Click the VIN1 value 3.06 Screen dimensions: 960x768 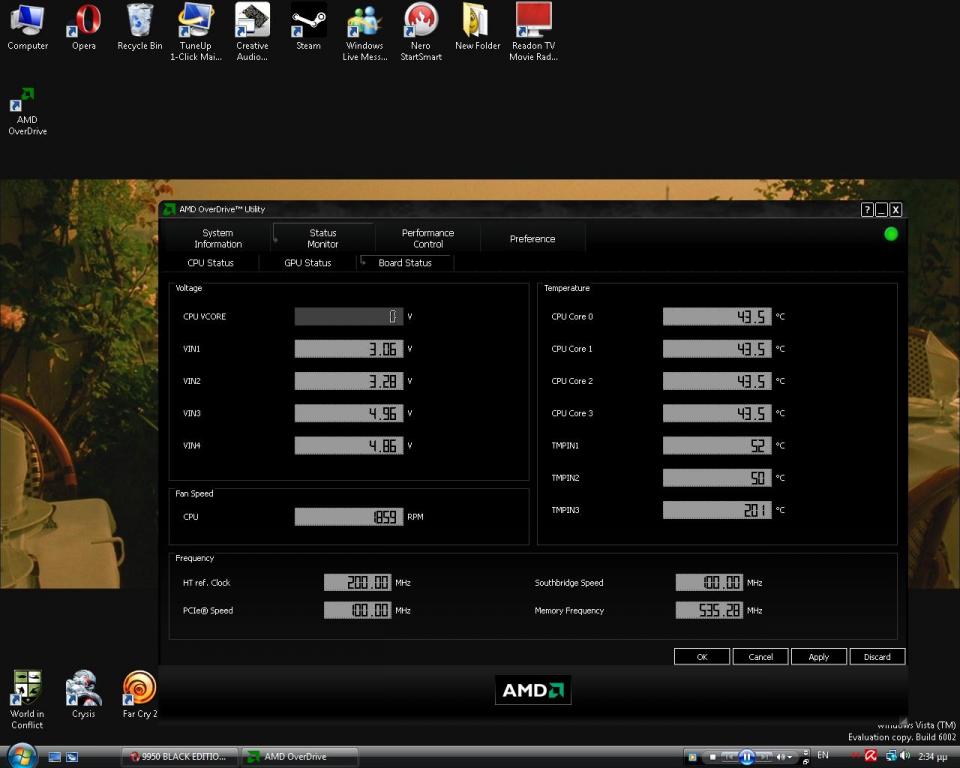click(349, 349)
